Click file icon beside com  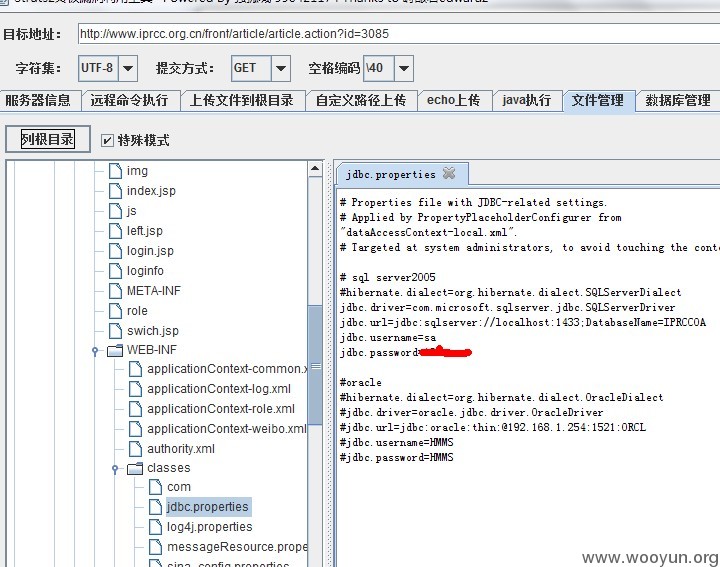click(x=156, y=487)
